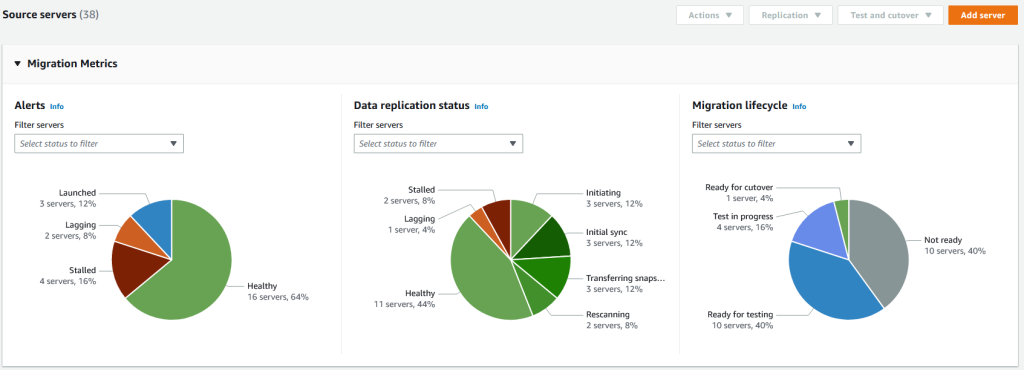Click label 'Ready for testing 10 servers, 40%'
1024x370 pixels.
point(741,320)
